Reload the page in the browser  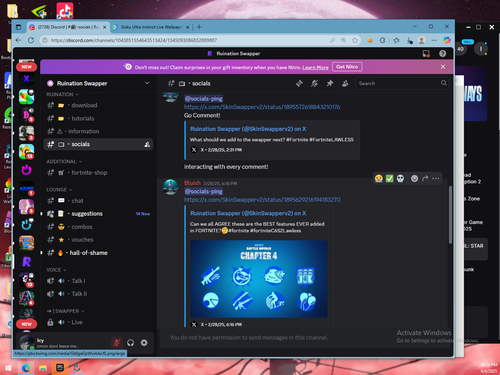[x=31, y=40]
